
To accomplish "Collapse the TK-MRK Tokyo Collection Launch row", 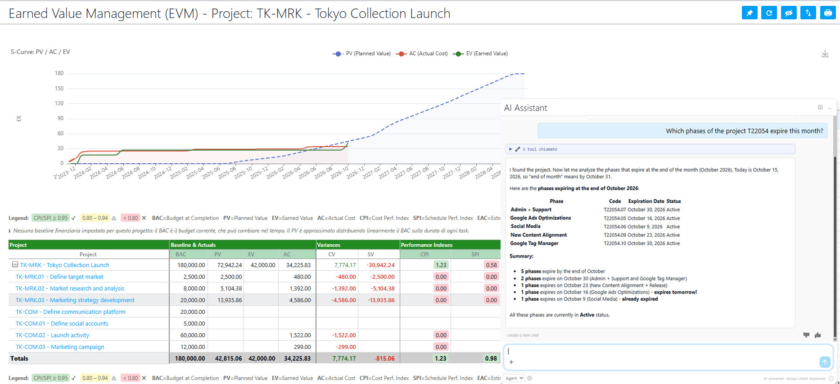I will [x=14, y=265].
